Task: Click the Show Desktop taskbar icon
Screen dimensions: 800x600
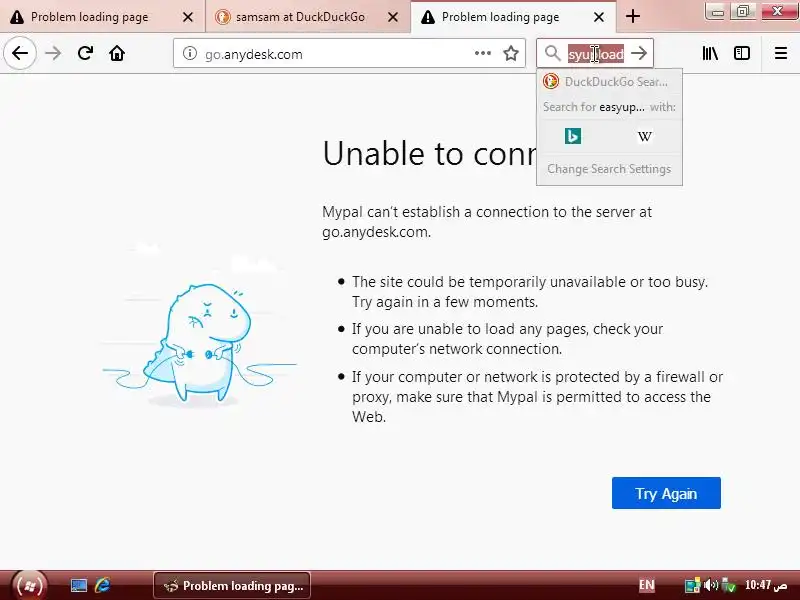Action: coord(79,585)
